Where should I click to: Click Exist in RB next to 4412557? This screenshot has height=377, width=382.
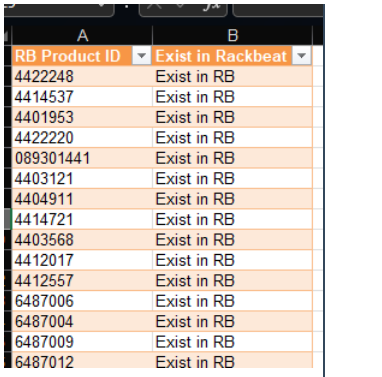232,280
